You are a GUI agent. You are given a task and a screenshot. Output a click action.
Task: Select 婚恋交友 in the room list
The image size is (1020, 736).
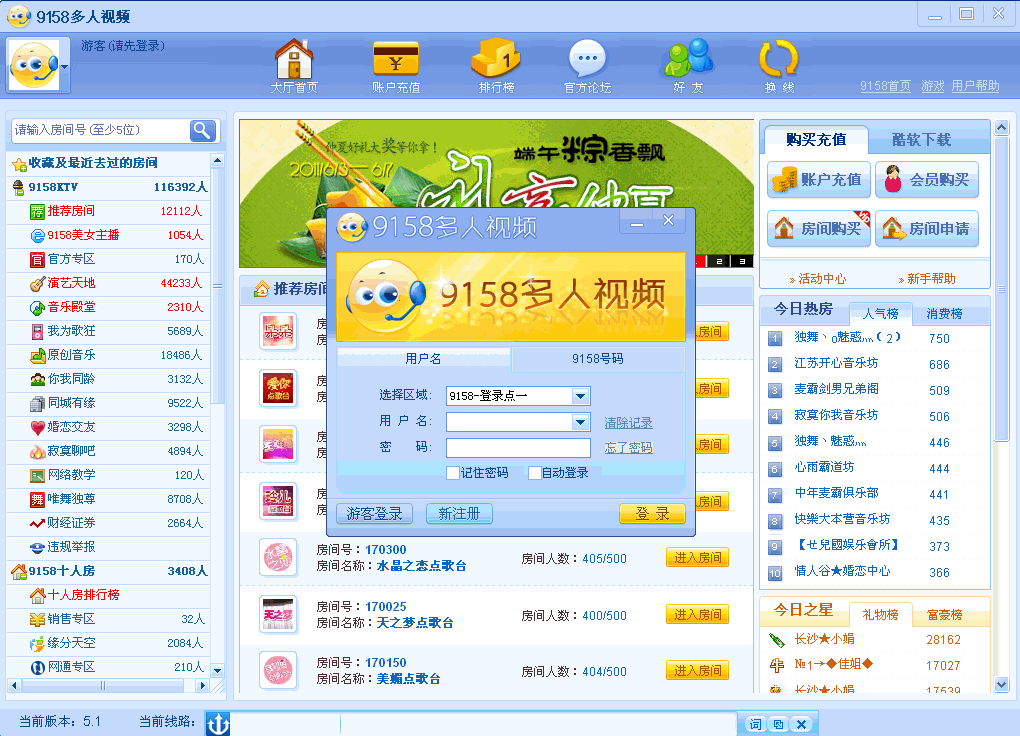pos(109,427)
